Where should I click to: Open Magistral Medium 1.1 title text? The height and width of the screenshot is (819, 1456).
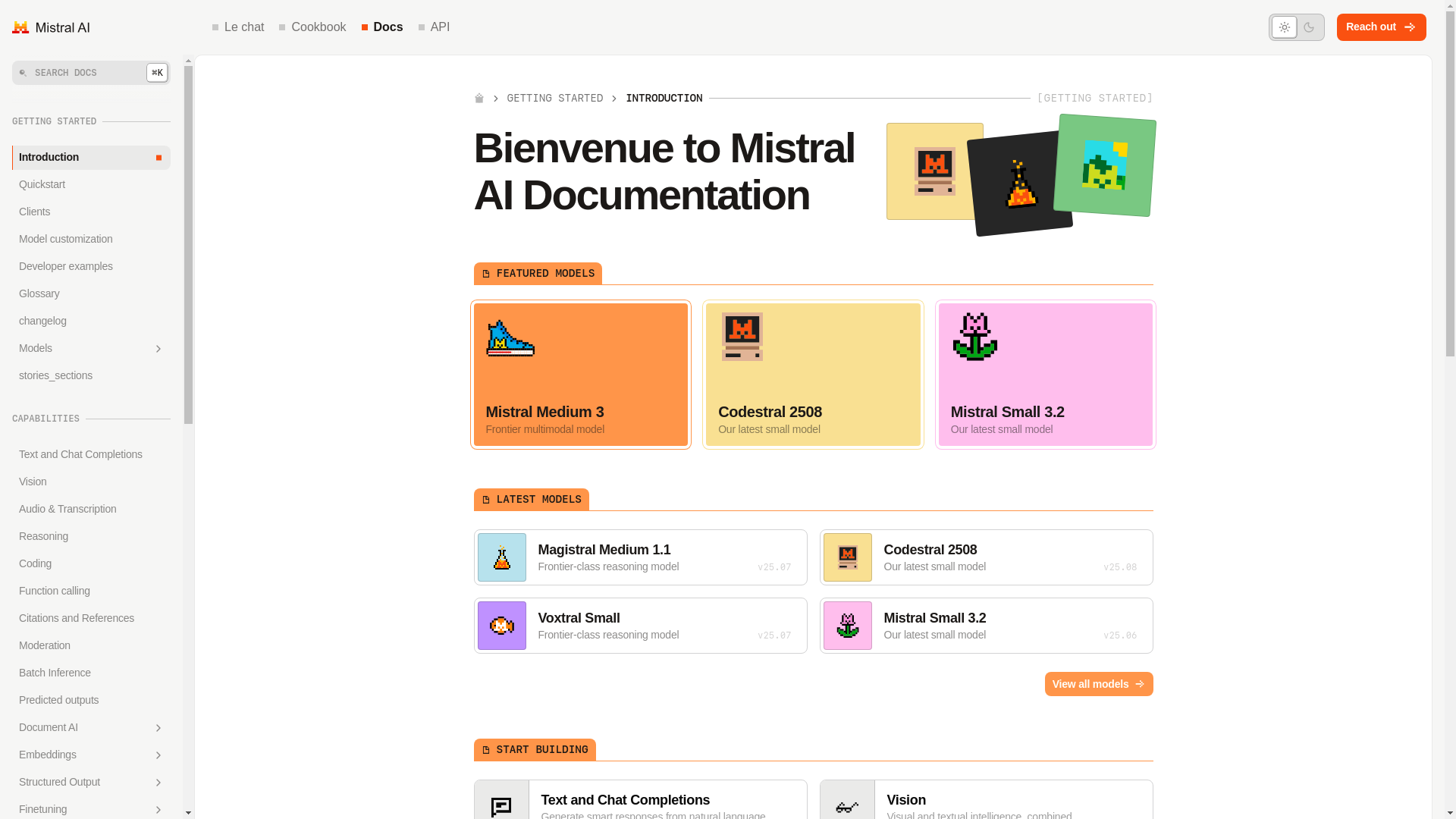[x=604, y=550]
